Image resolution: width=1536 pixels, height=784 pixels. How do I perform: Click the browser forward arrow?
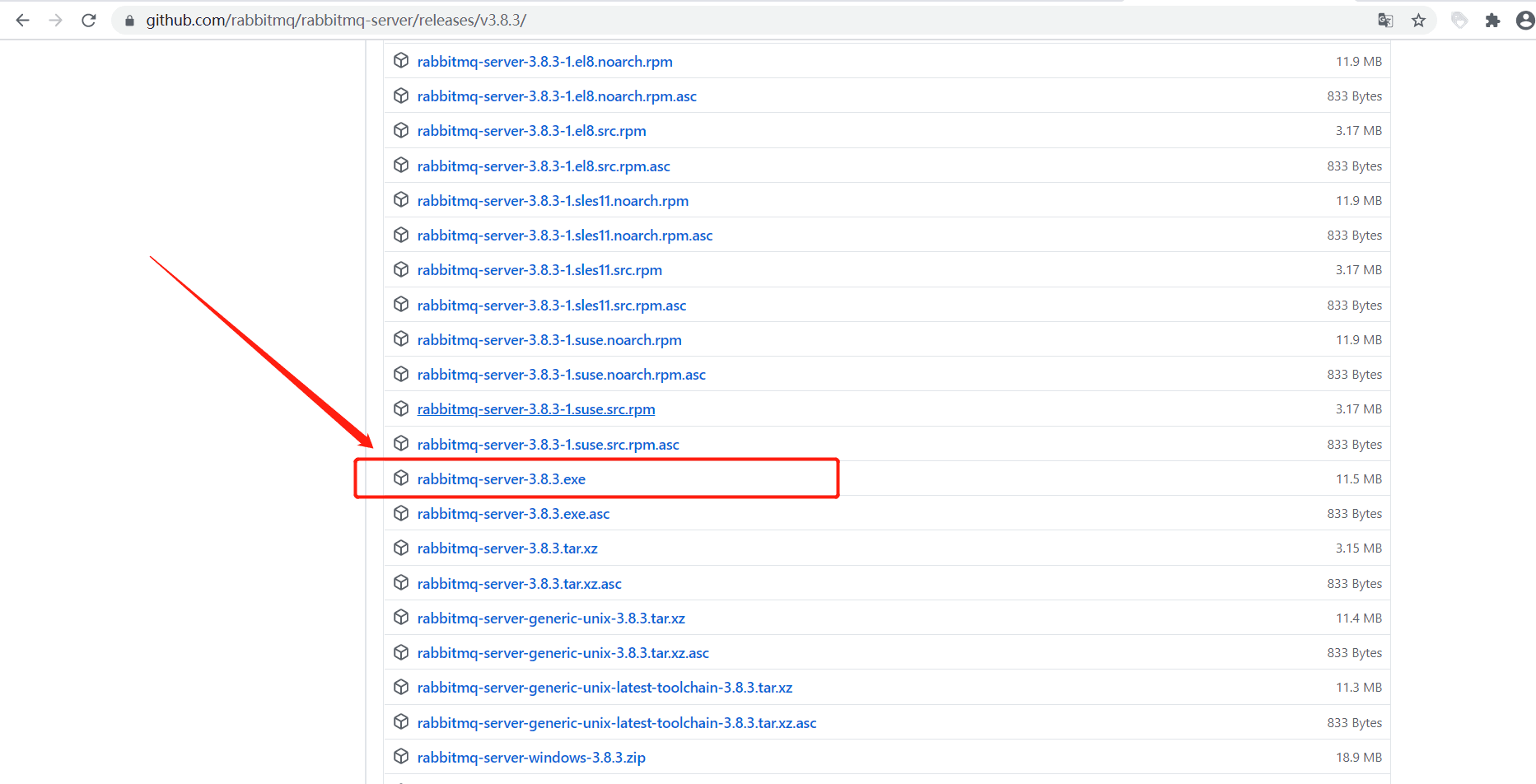tap(55, 21)
